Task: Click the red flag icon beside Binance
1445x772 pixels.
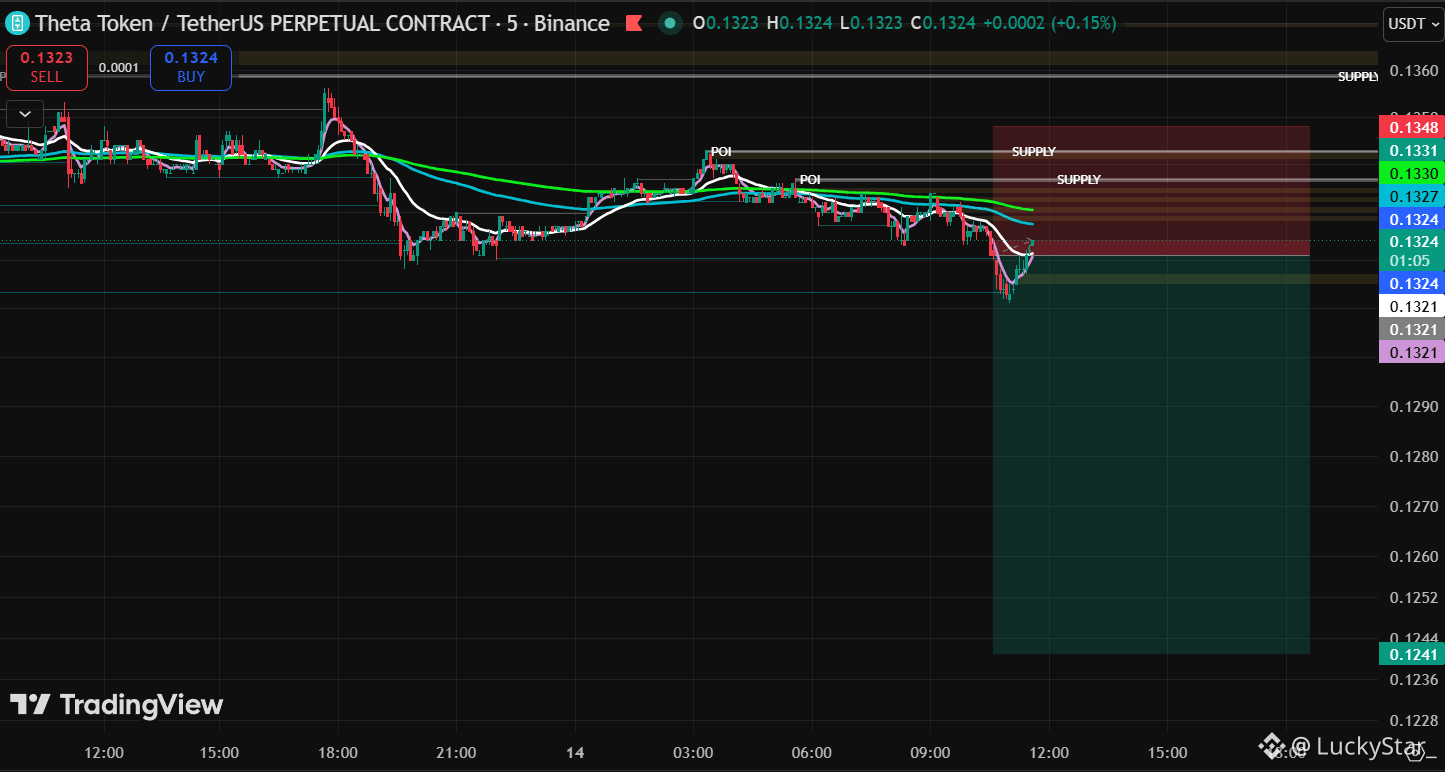Action: point(634,23)
